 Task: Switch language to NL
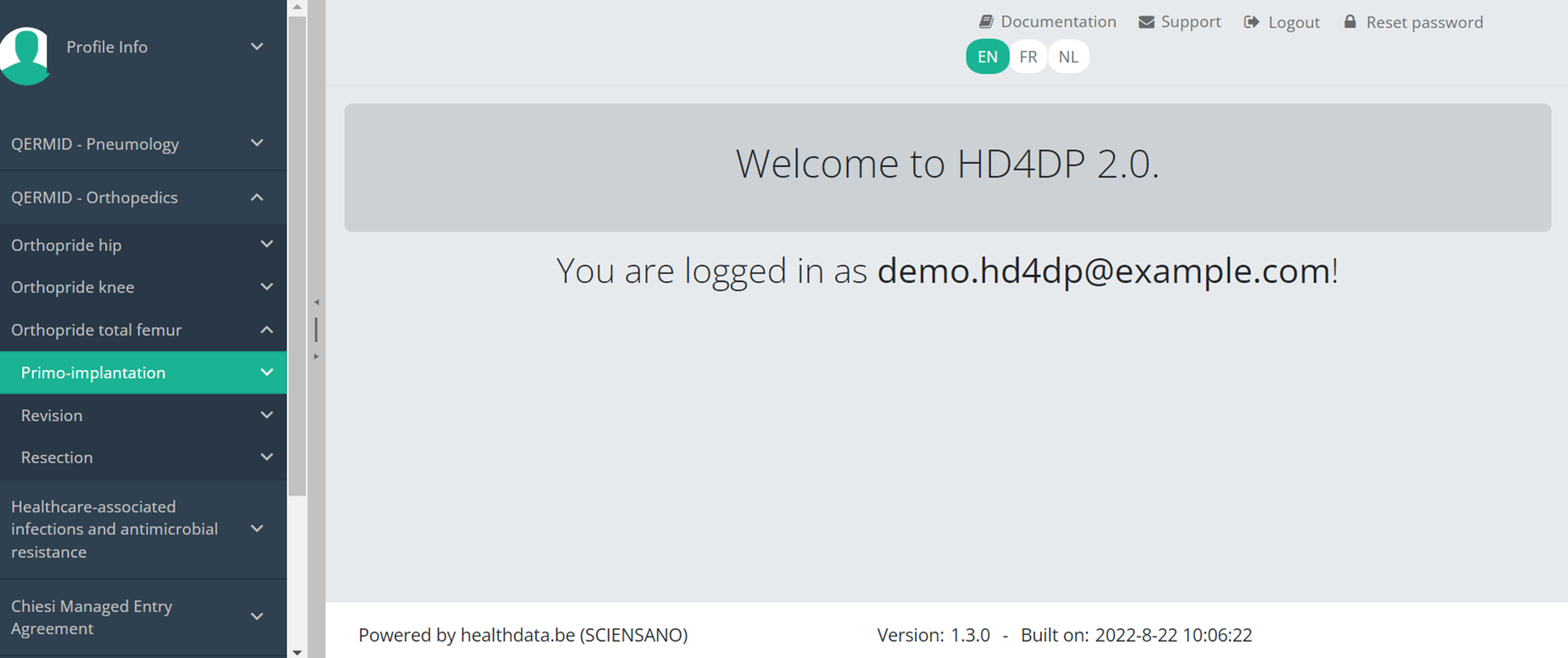[1068, 57]
